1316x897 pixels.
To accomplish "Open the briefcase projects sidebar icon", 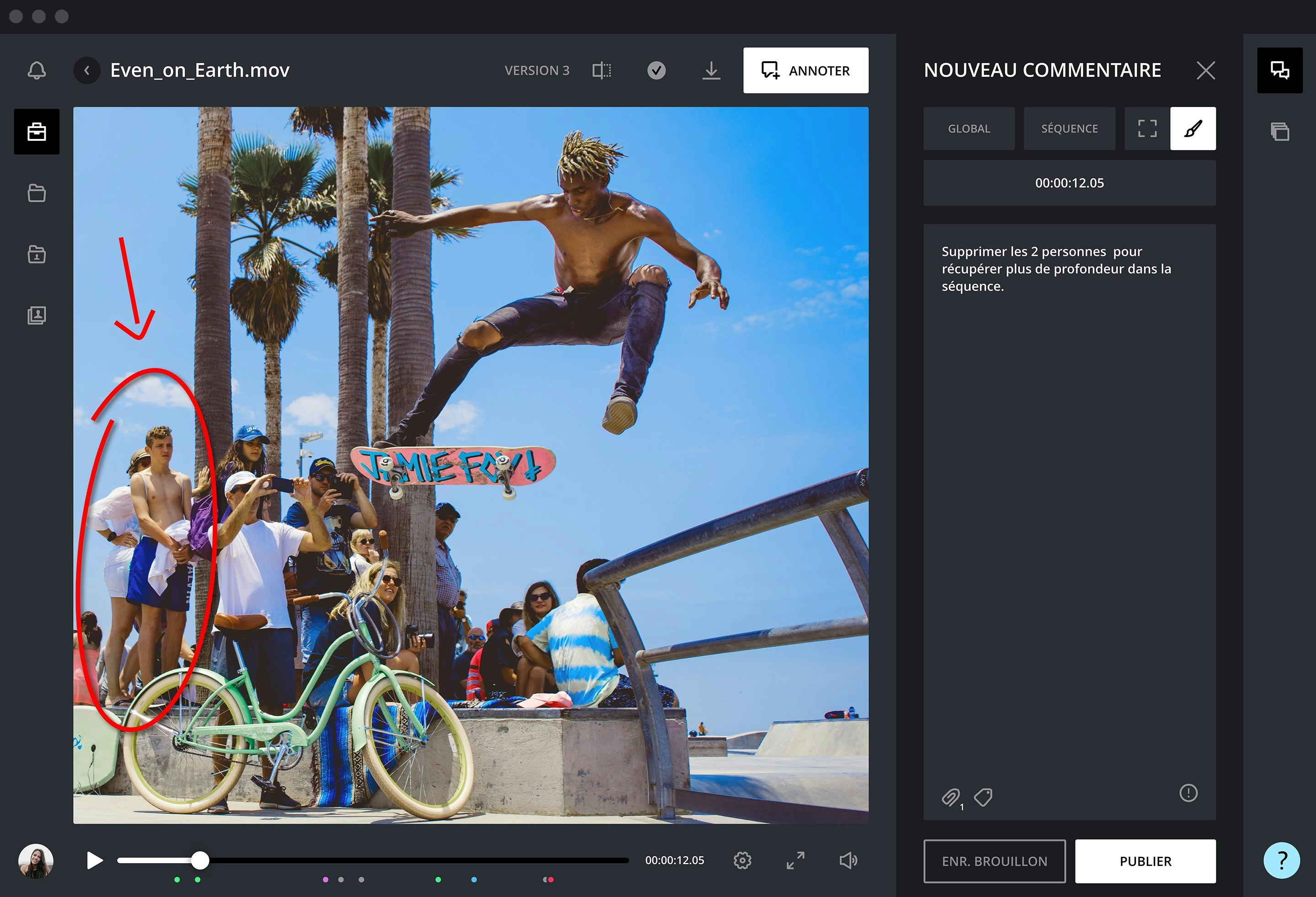I will pos(37,131).
